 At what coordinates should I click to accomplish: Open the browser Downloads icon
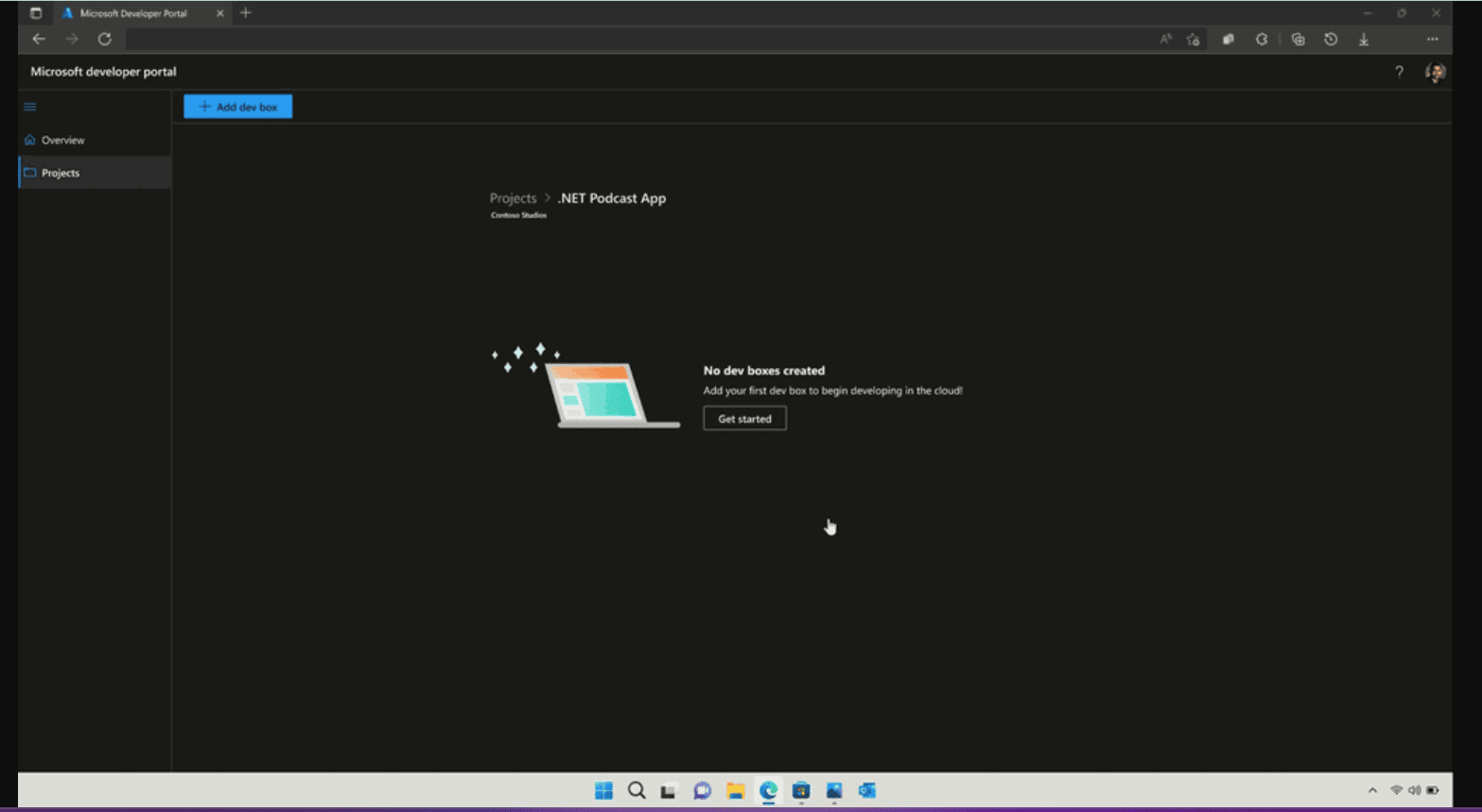[x=1364, y=39]
